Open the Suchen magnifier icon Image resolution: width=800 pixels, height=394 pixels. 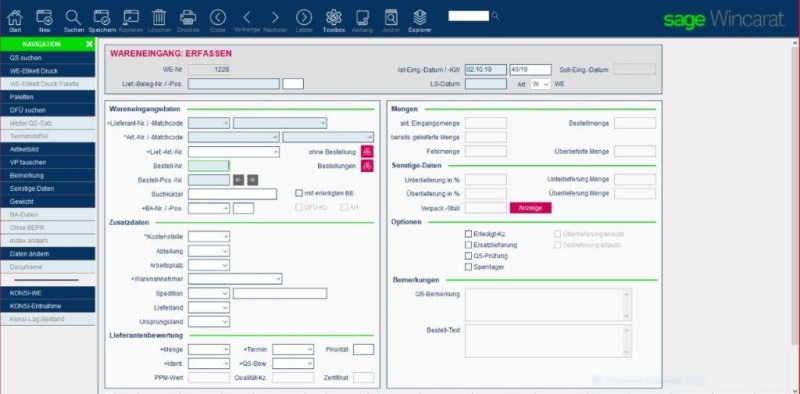[x=73, y=18]
